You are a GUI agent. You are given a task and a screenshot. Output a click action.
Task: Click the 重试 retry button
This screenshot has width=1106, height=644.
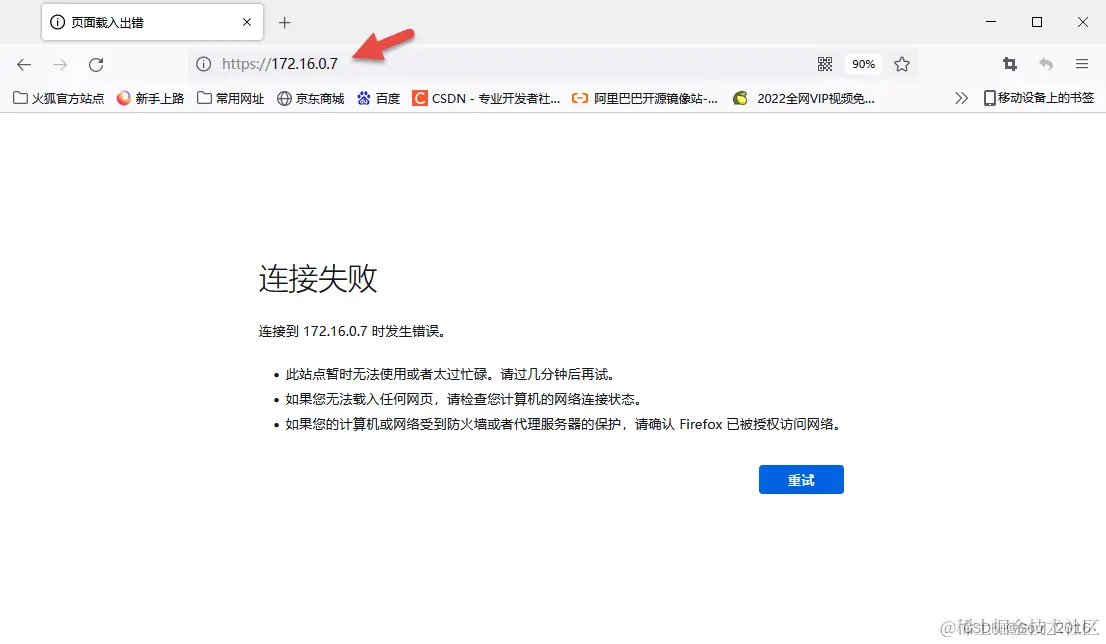point(800,479)
